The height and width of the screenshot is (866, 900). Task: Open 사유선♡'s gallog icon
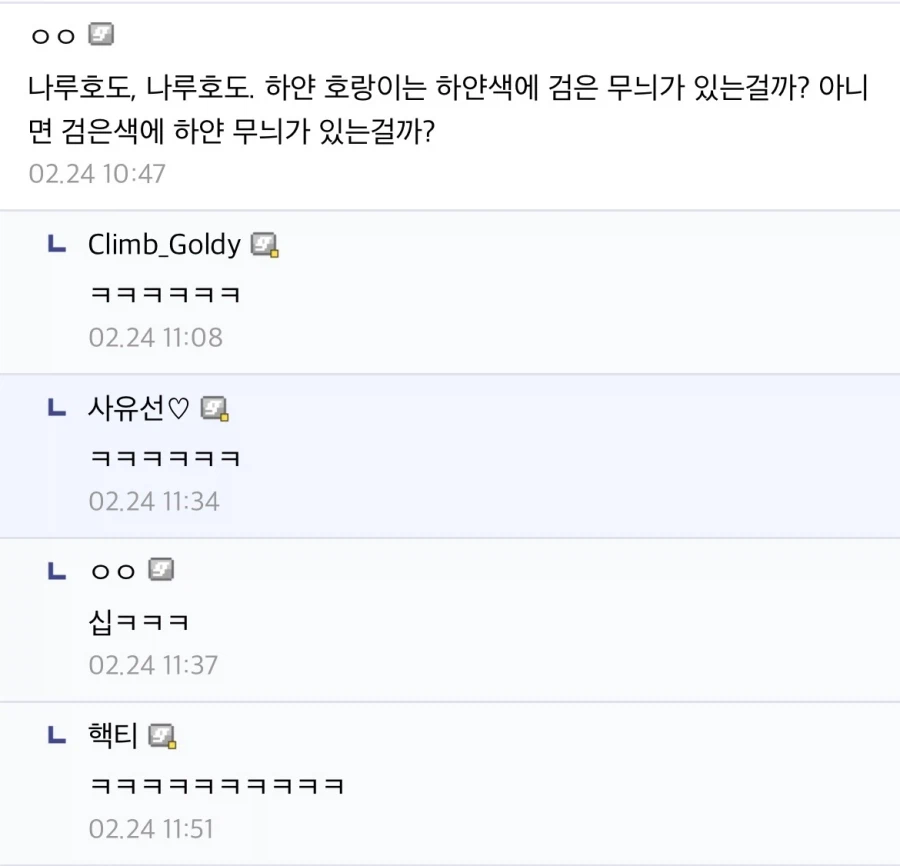(x=213, y=408)
